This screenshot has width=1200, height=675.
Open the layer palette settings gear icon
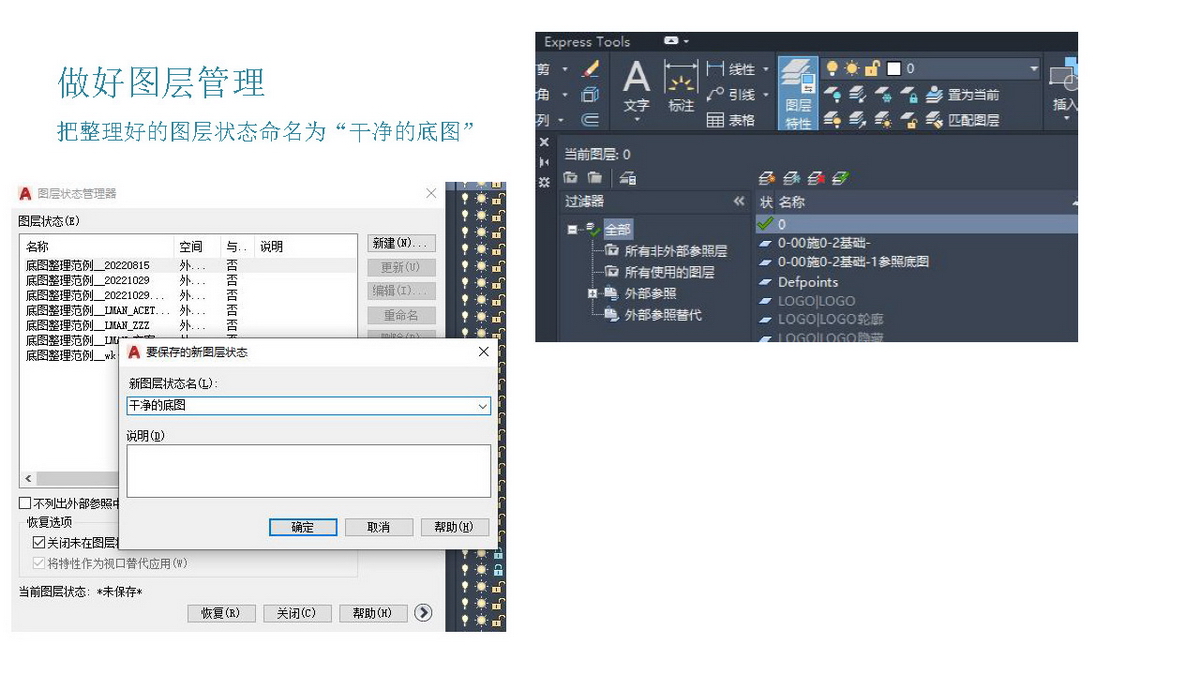(x=545, y=182)
